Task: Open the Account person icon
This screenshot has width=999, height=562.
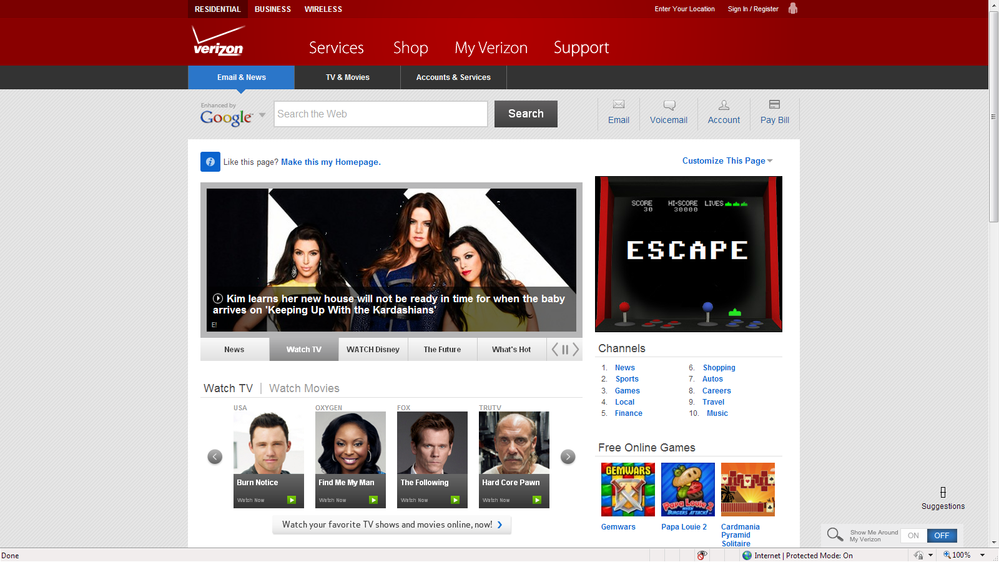Action: point(724,105)
